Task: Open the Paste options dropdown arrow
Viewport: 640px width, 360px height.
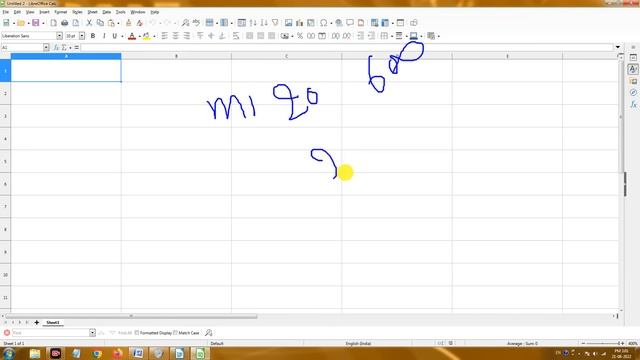Action: coord(118,23)
